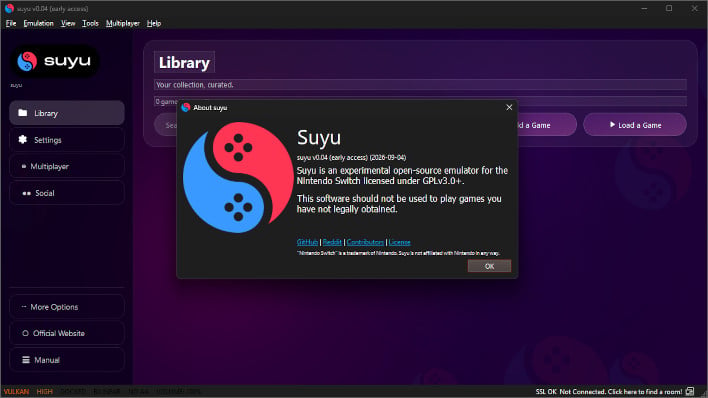Click the About suyu title bar icon
Screen dimensions: 708x398
pos(186,107)
